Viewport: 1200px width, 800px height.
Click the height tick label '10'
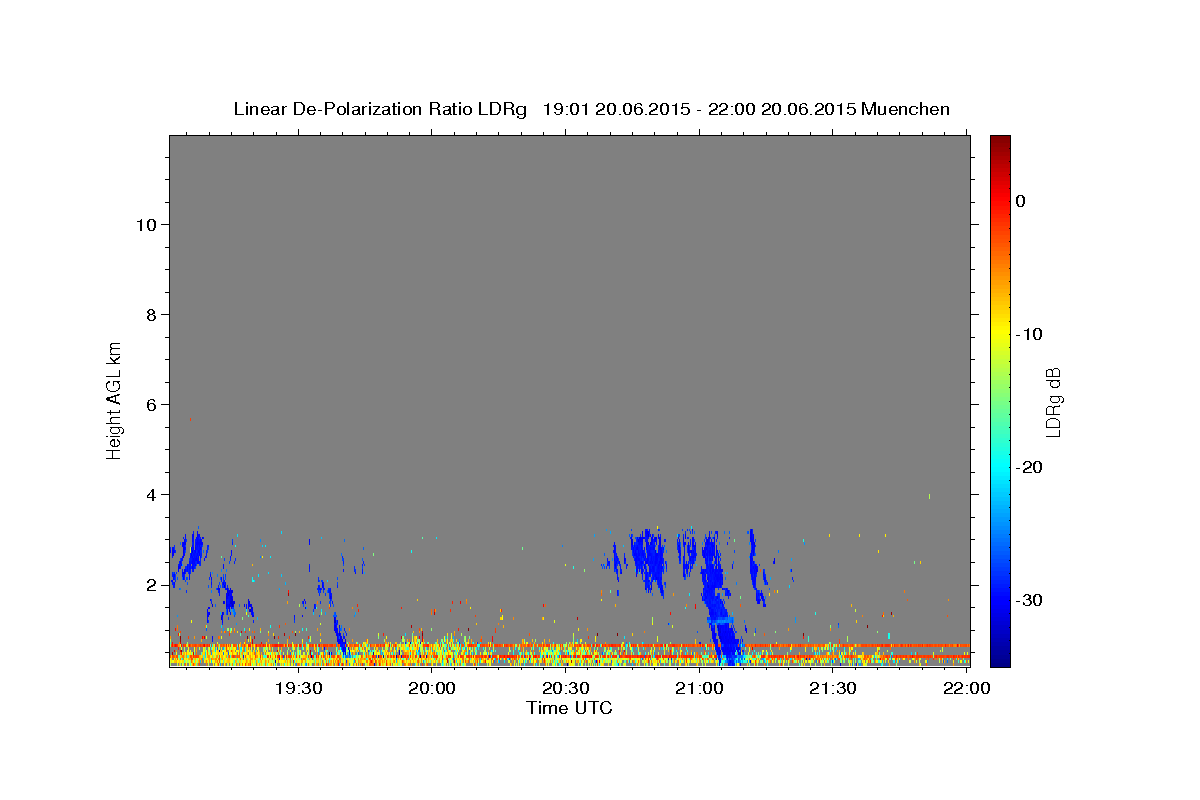[145, 225]
